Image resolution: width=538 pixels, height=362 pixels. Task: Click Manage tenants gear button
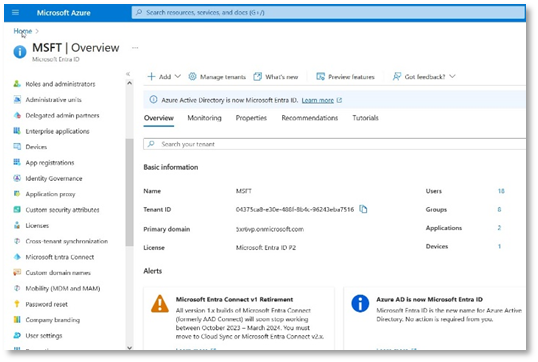pos(217,77)
